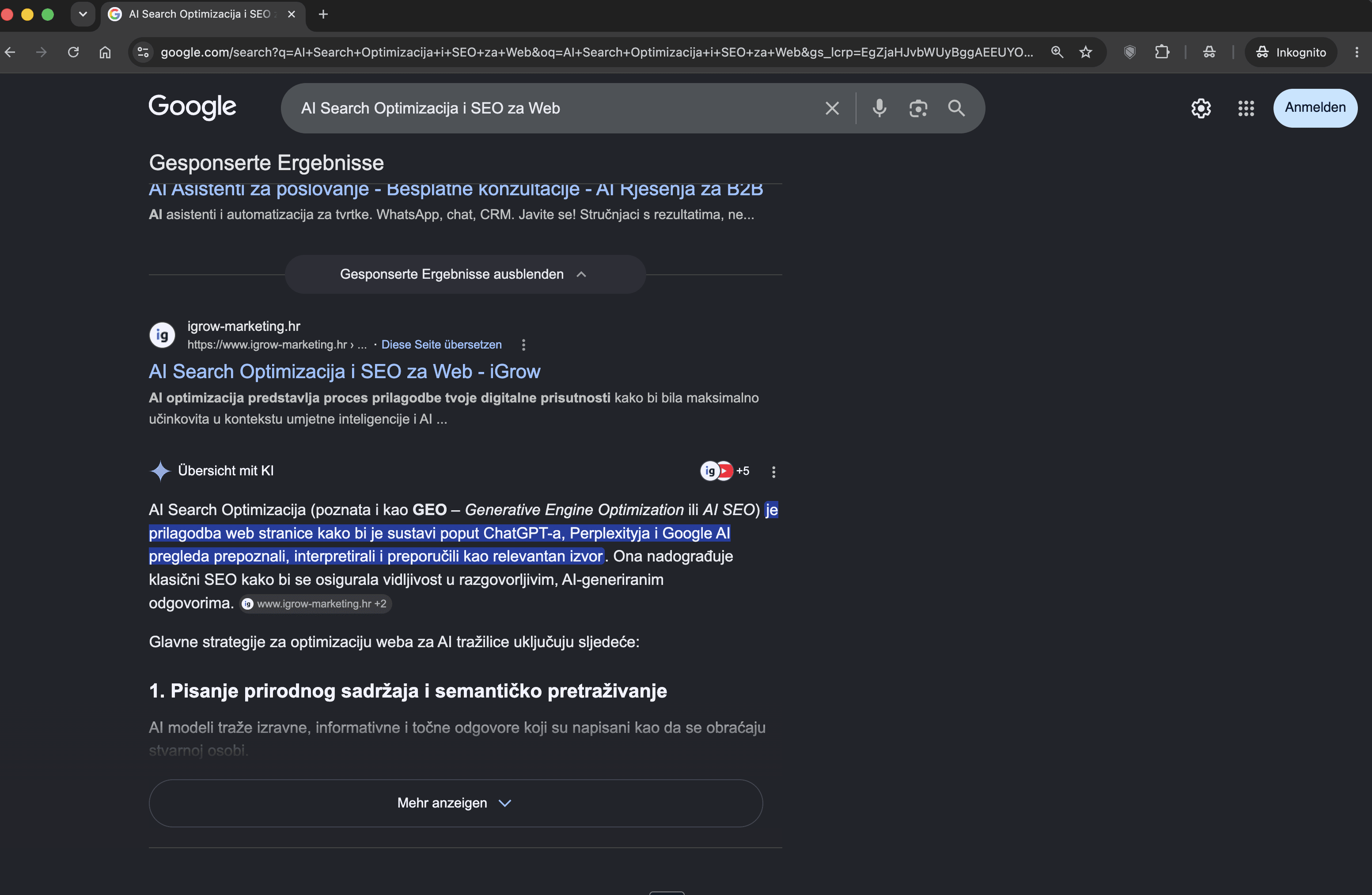Click the Anmelden sign-in button

click(x=1315, y=108)
